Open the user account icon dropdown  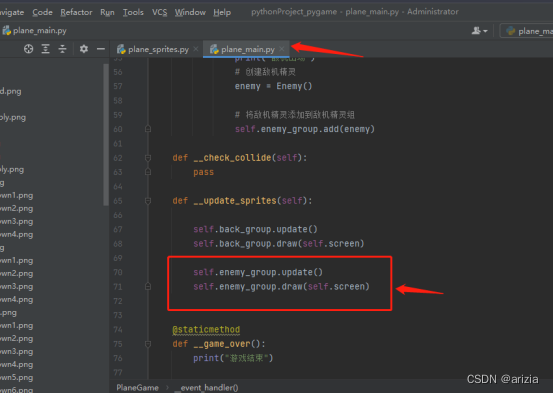[x=479, y=31]
